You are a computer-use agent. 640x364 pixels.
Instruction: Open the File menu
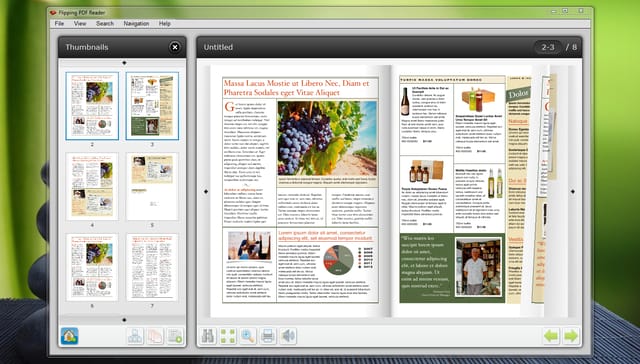pyautogui.click(x=59, y=24)
